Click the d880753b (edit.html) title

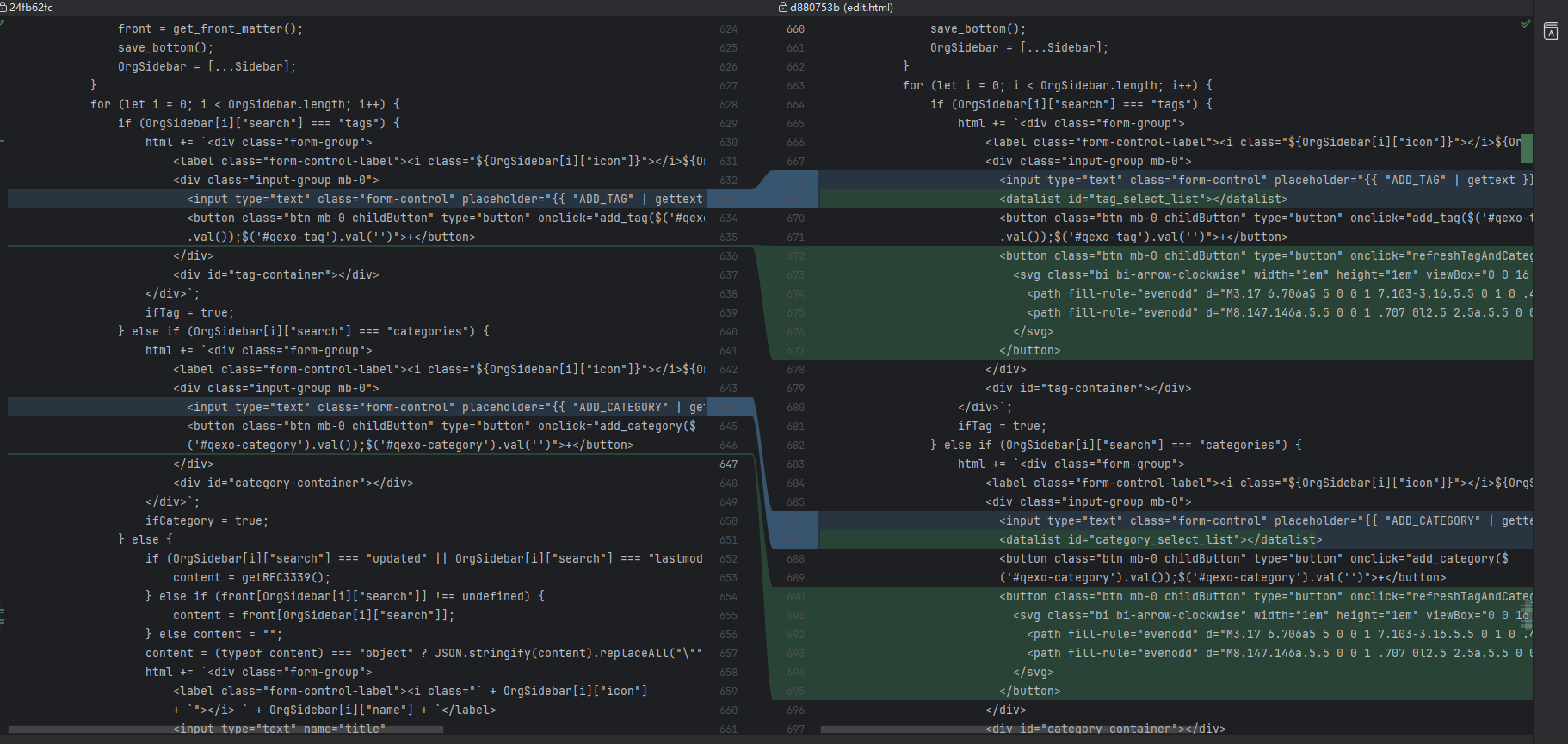pyautogui.click(x=841, y=7)
